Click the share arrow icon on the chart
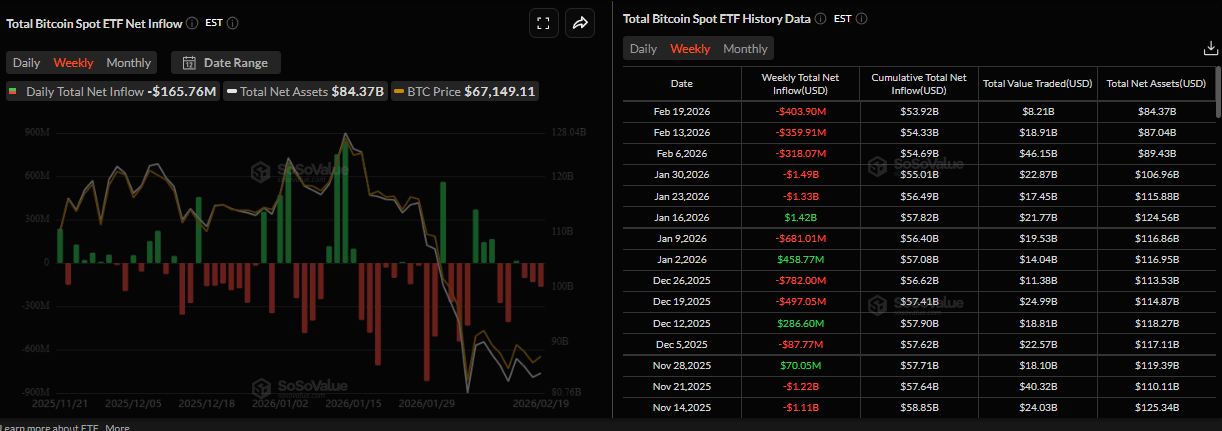The width and height of the screenshot is (1222, 431). (x=580, y=23)
